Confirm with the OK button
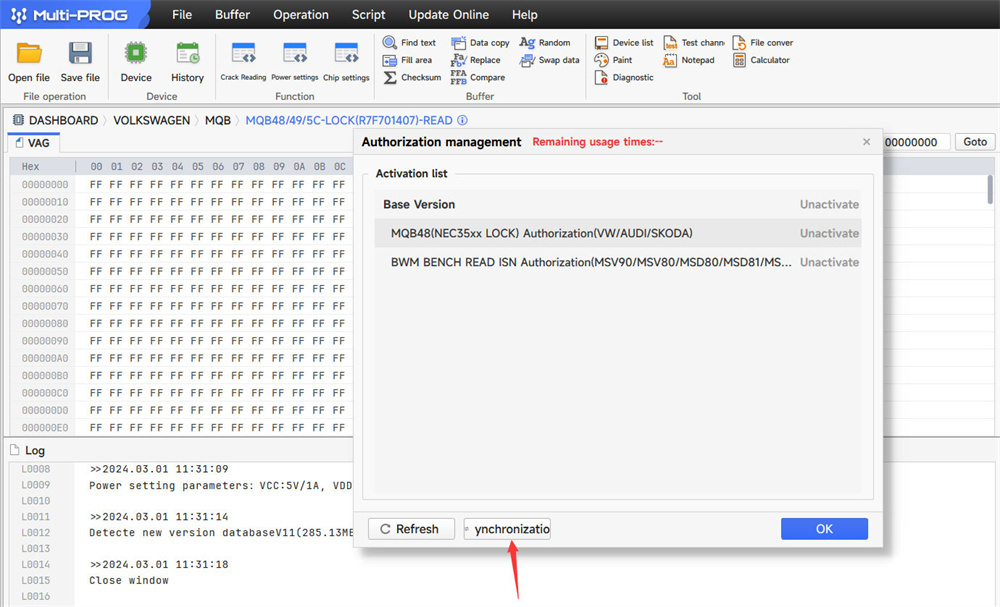Viewport: 1000px width, 607px height. click(x=824, y=529)
